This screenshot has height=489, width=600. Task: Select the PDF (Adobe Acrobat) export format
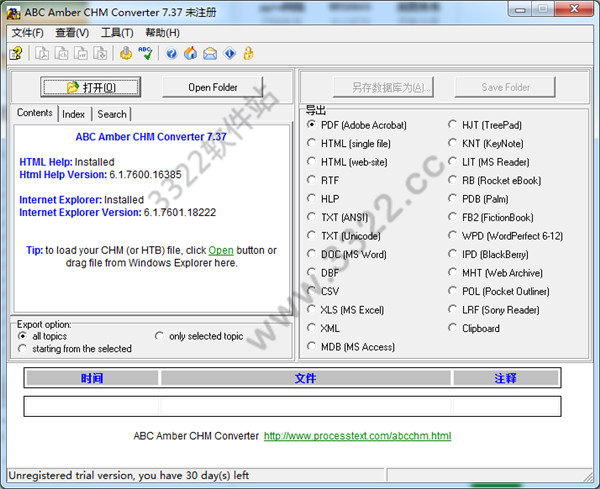312,125
